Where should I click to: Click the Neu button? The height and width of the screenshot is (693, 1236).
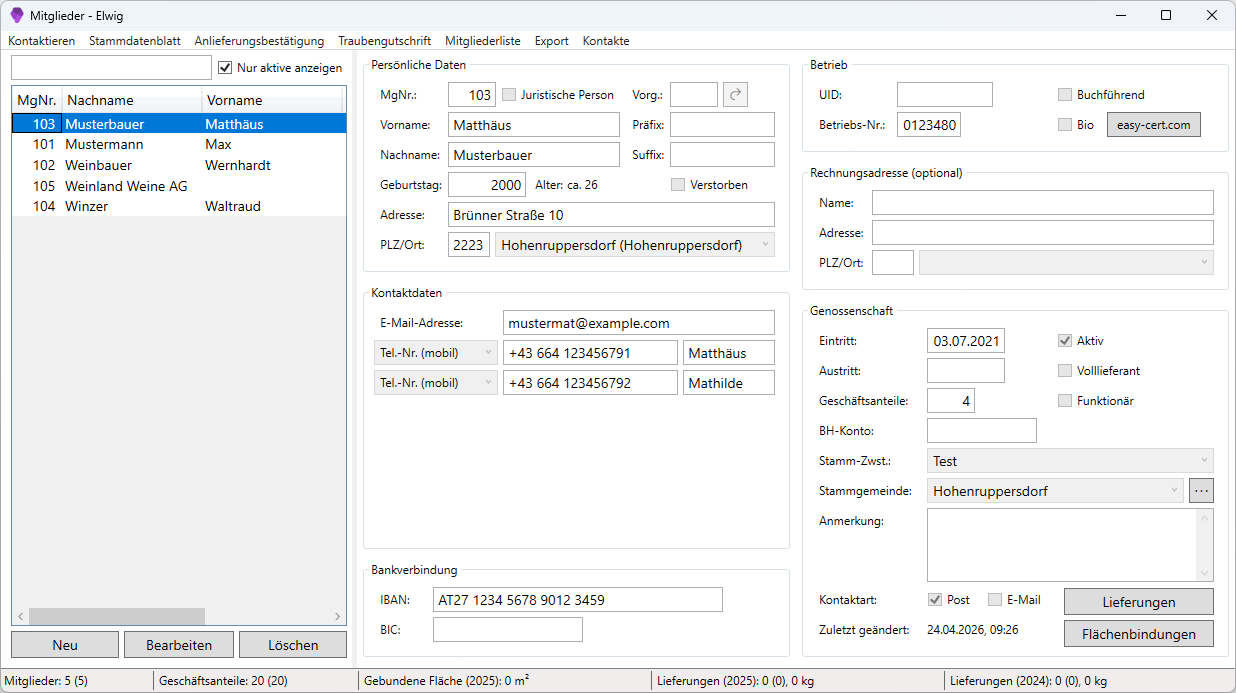(x=65, y=645)
